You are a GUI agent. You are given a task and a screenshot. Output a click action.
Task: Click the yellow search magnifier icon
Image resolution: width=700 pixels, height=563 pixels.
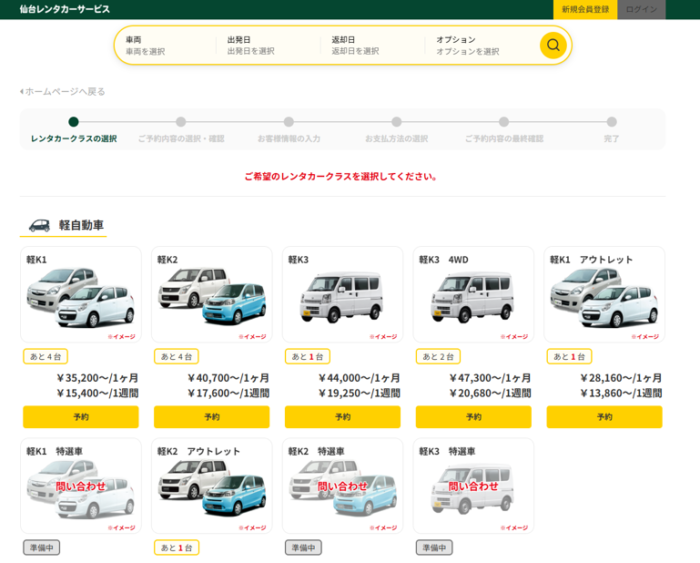(x=553, y=45)
